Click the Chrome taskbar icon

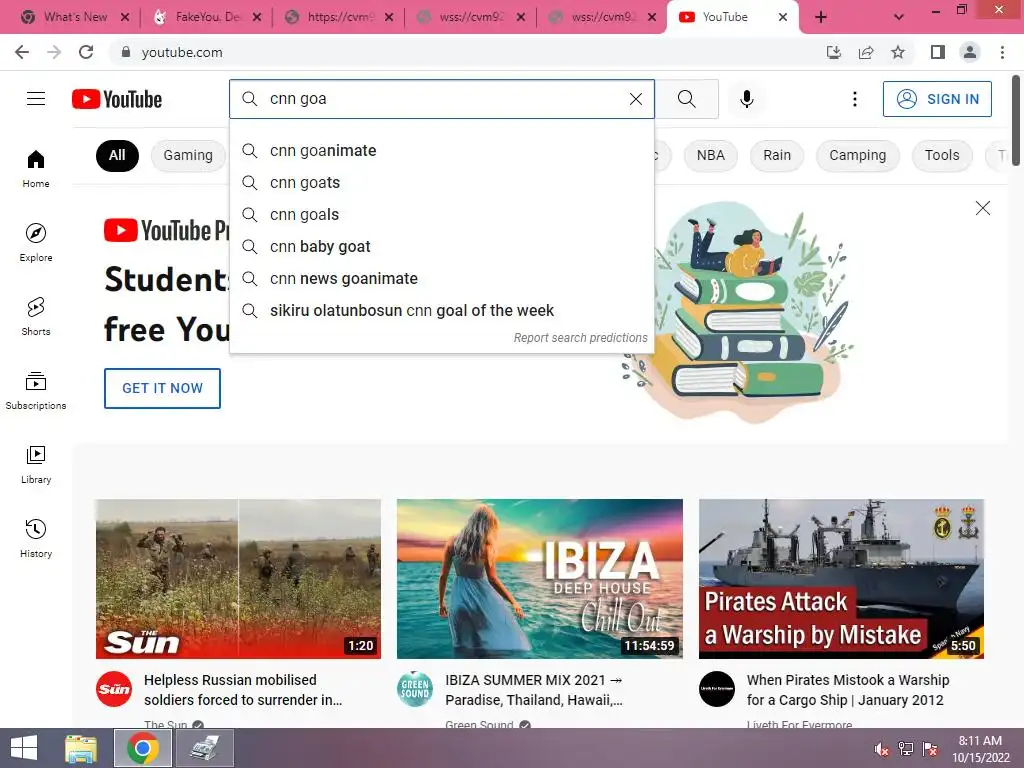(x=143, y=748)
